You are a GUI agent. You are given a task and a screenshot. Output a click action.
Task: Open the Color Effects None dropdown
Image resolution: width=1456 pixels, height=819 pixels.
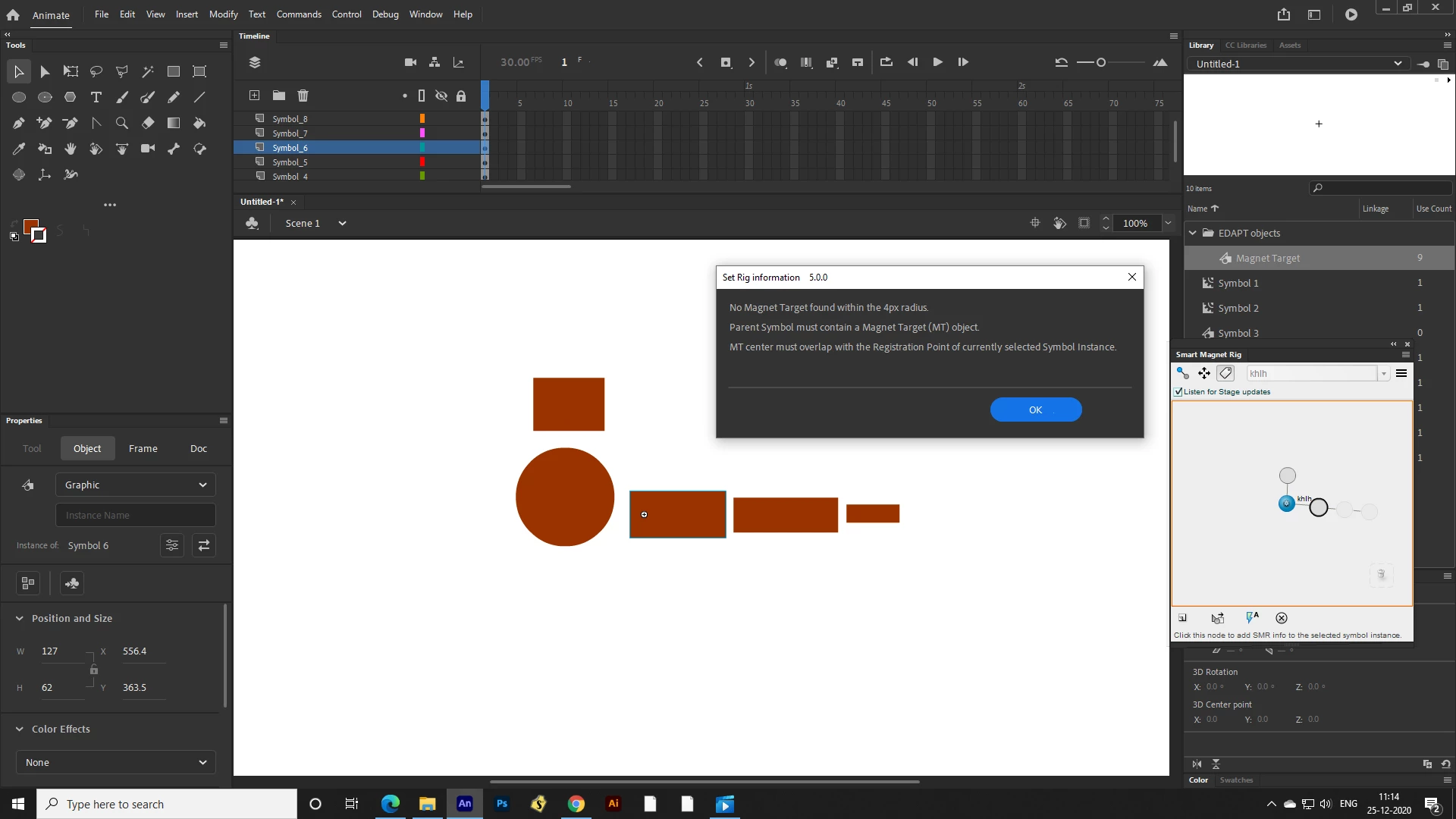click(115, 762)
